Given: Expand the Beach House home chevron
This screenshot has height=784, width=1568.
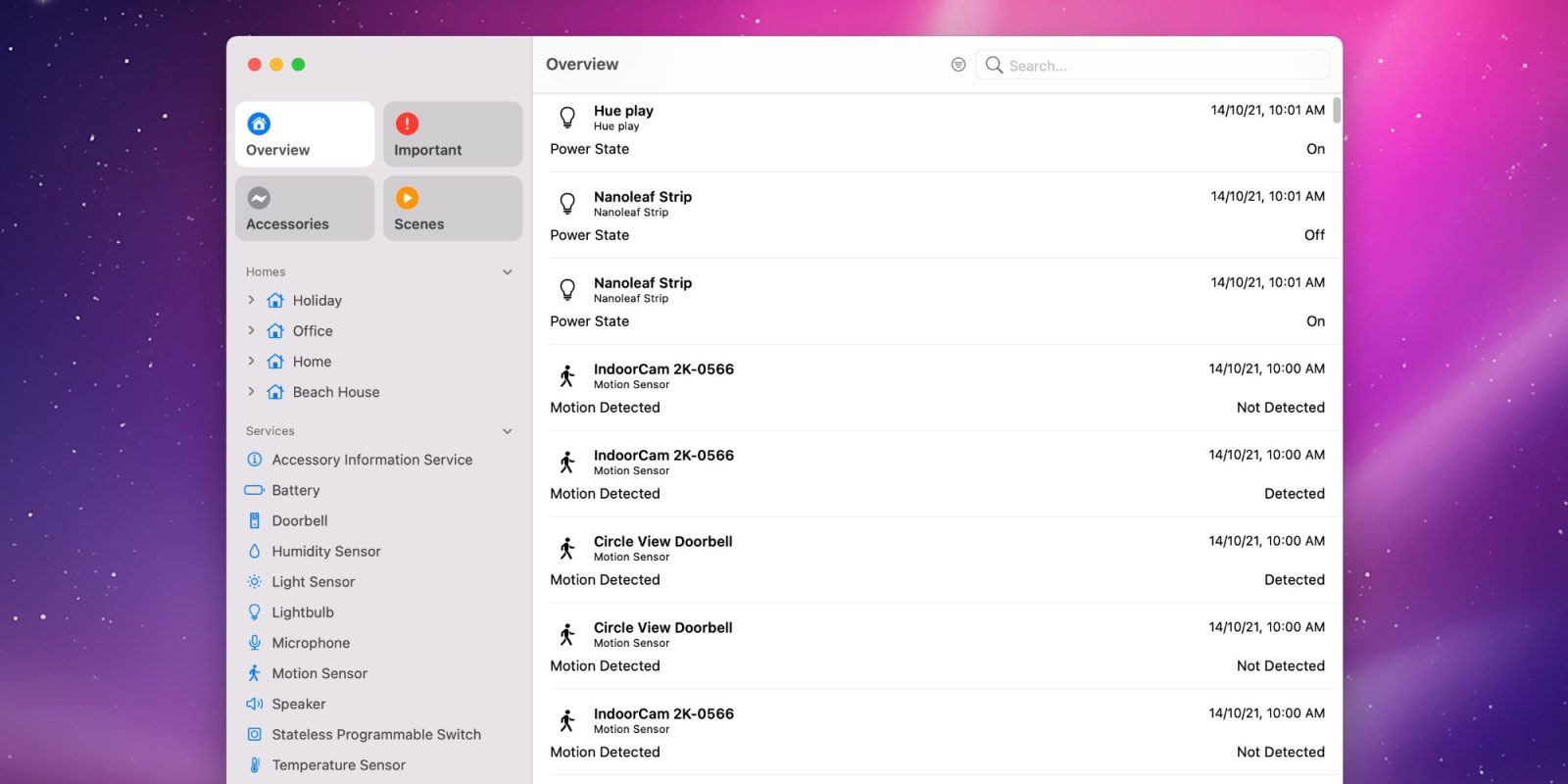Looking at the screenshot, I should point(251,391).
